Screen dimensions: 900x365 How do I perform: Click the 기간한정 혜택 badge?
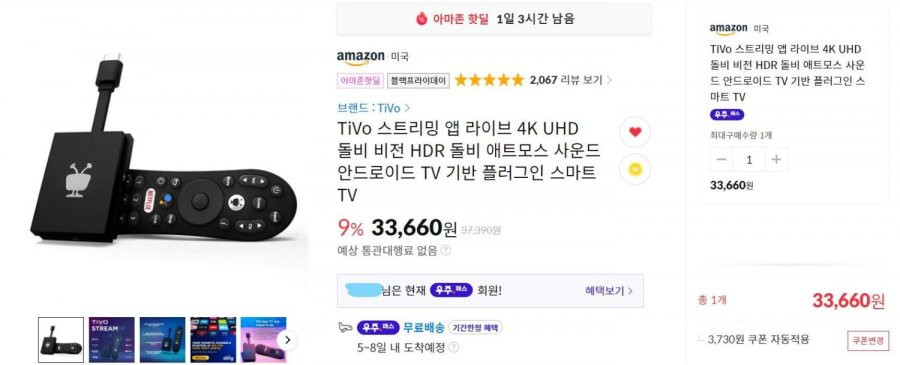pos(475,328)
